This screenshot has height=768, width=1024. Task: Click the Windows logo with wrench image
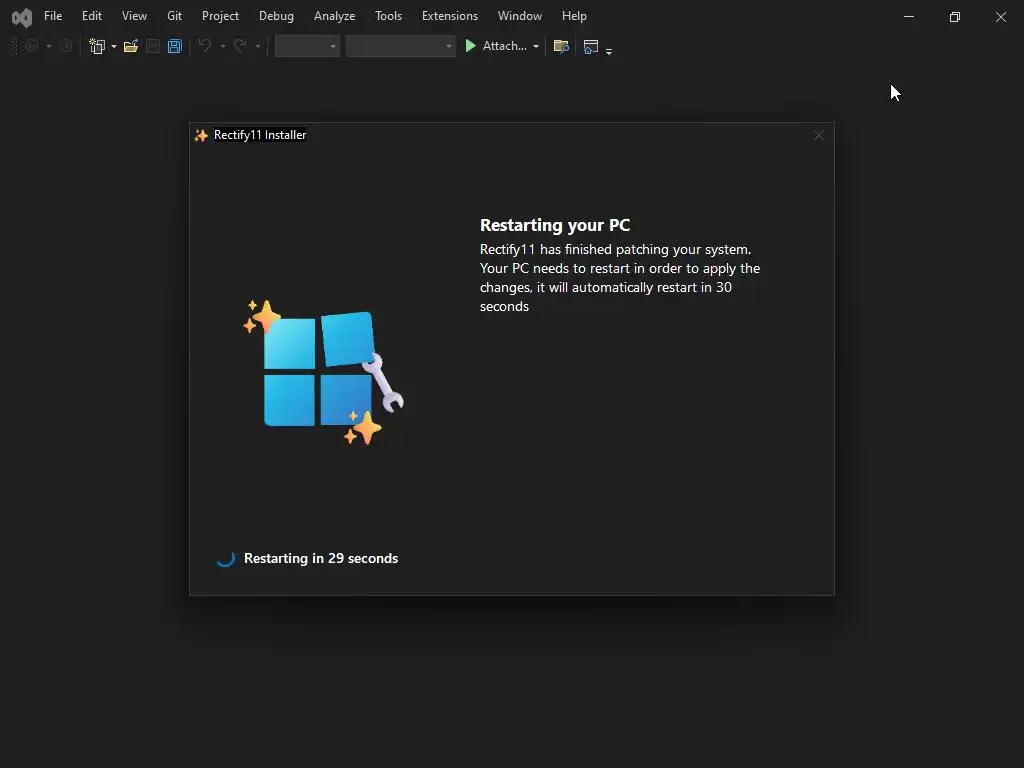[323, 372]
